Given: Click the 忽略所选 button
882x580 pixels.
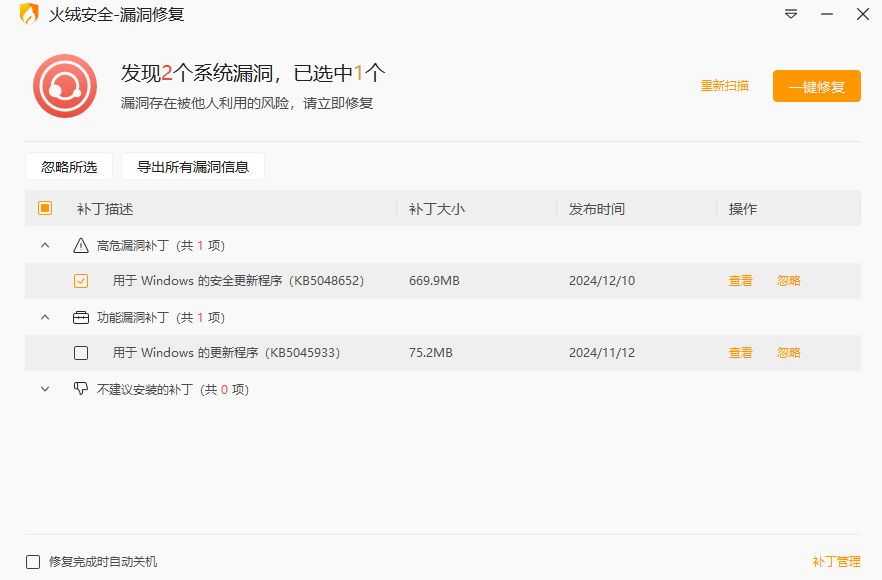Looking at the screenshot, I should [x=68, y=166].
